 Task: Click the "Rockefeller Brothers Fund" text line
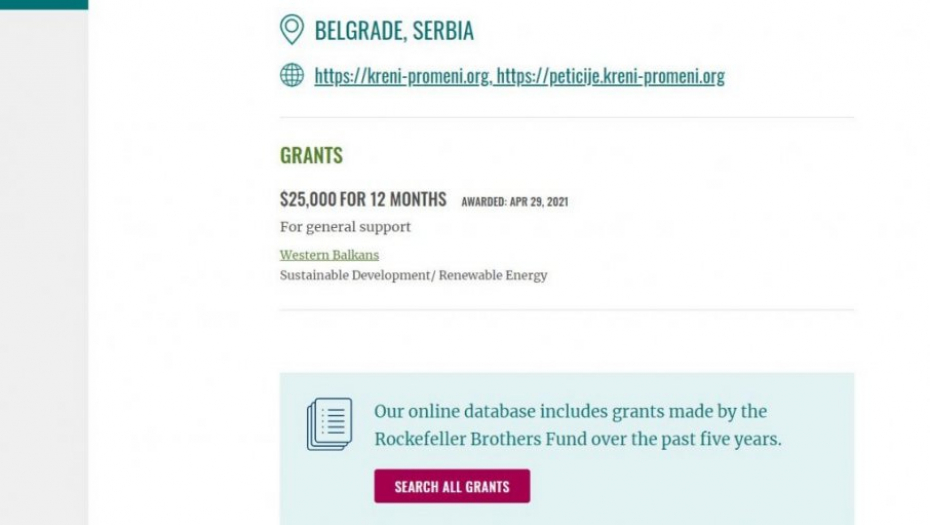[577, 439]
